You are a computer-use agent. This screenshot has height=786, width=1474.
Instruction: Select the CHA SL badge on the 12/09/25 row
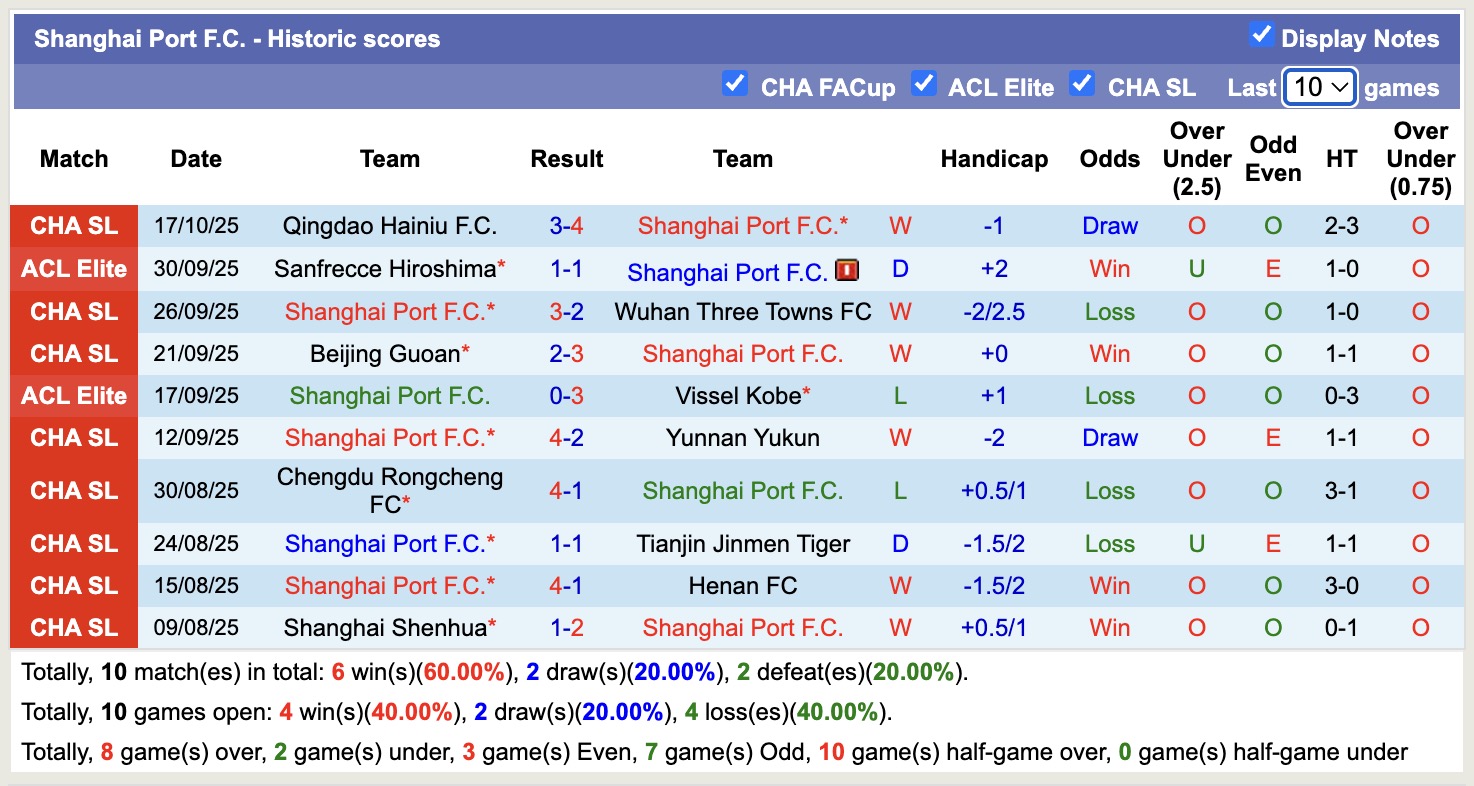click(x=73, y=437)
